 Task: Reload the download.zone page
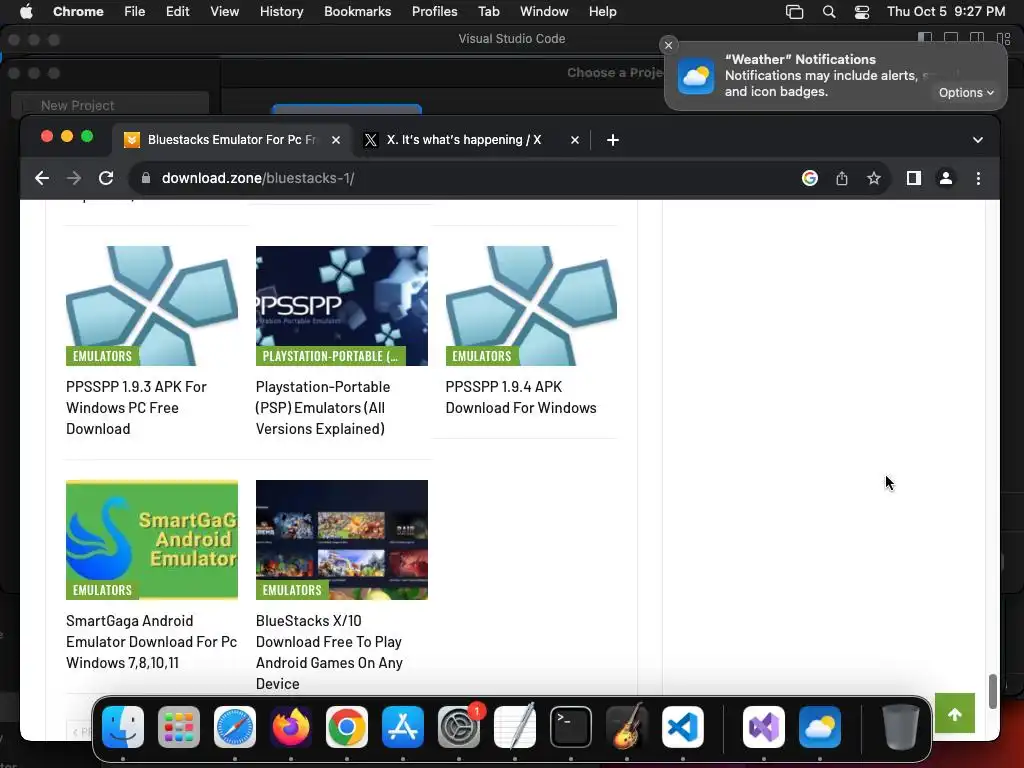tap(106, 178)
